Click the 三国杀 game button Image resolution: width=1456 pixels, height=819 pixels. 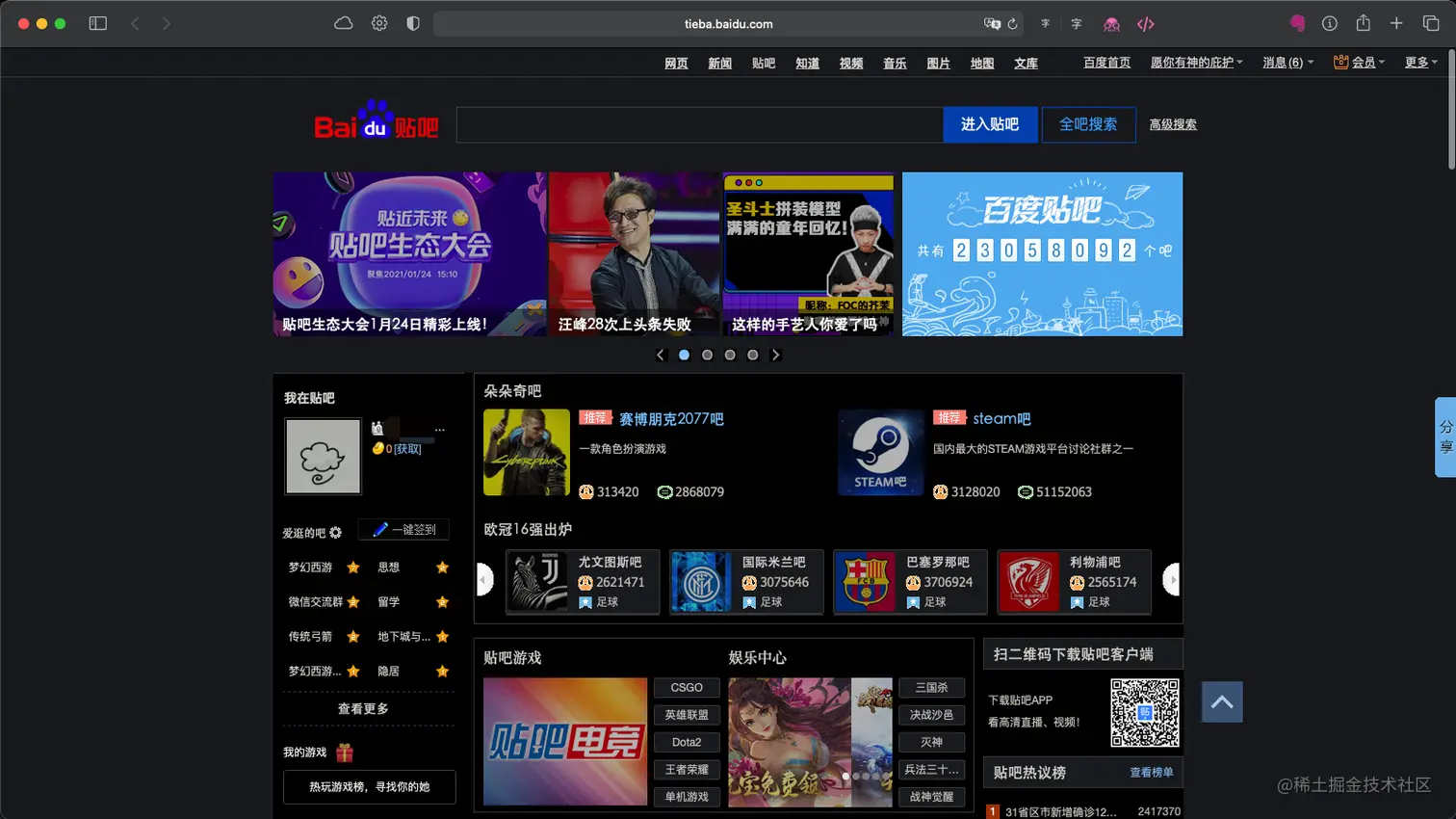[x=931, y=688]
